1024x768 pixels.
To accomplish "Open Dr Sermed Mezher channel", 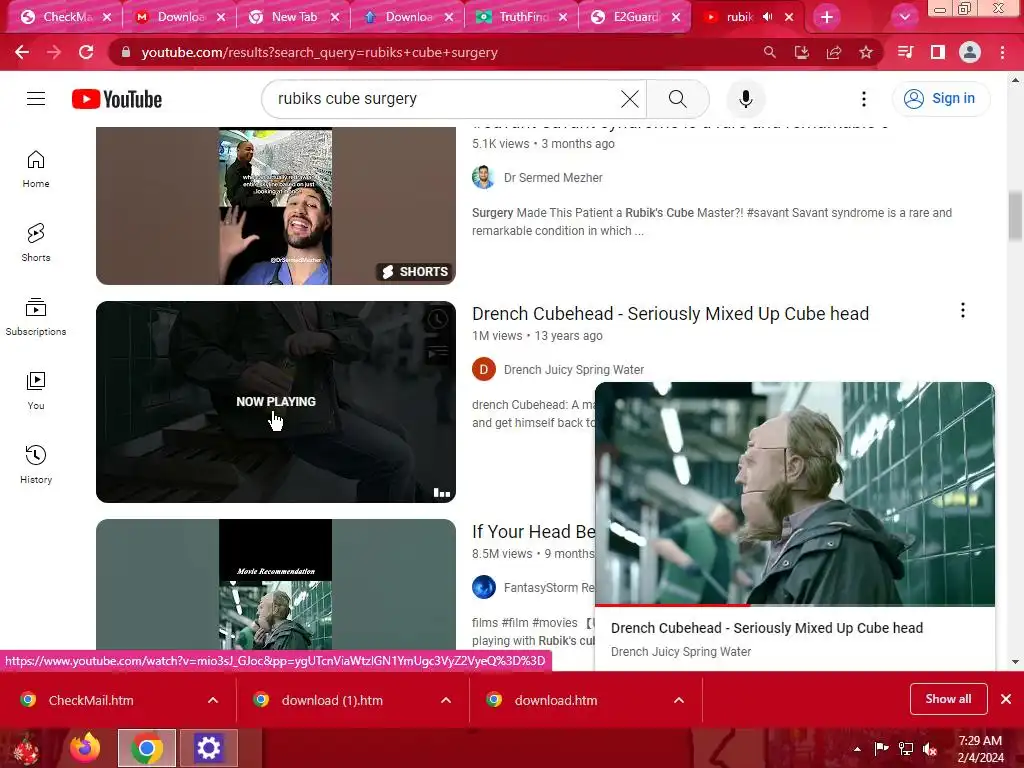I will click(x=552, y=178).
